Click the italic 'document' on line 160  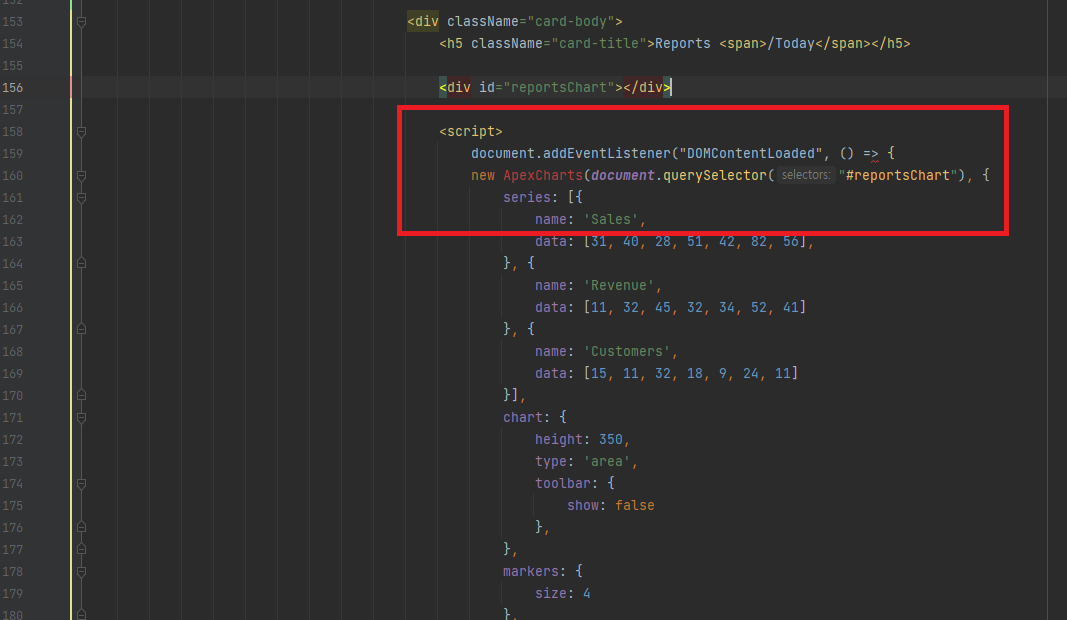click(623, 176)
